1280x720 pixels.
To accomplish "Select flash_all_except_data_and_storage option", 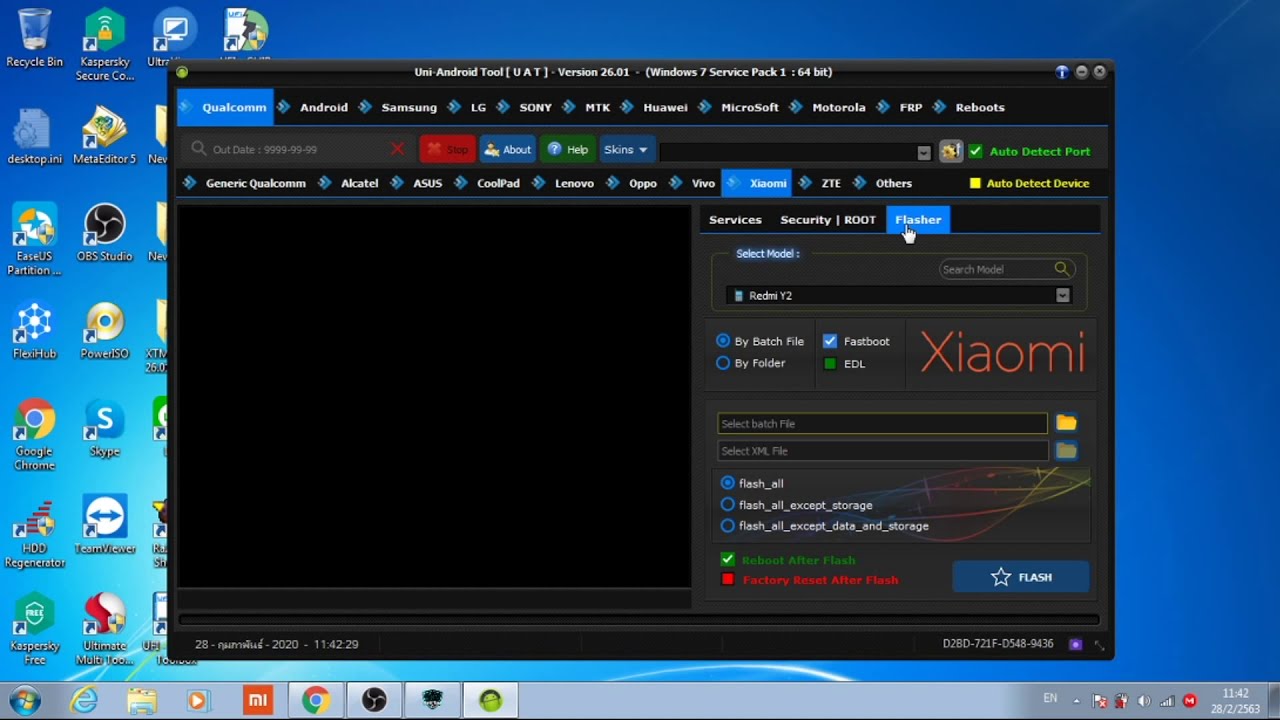I will pyautogui.click(x=727, y=526).
